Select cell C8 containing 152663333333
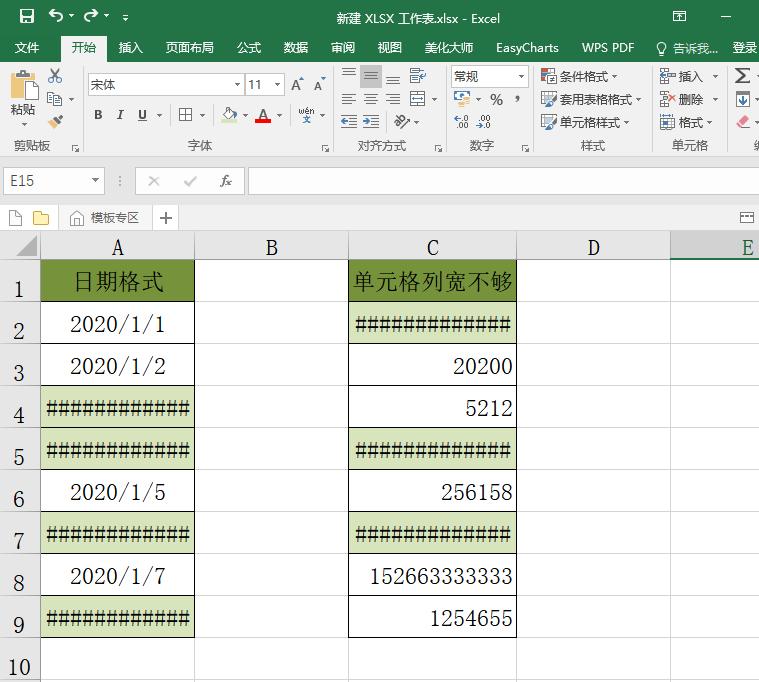Screen dimensions: 759x682 (x=432, y=575)
